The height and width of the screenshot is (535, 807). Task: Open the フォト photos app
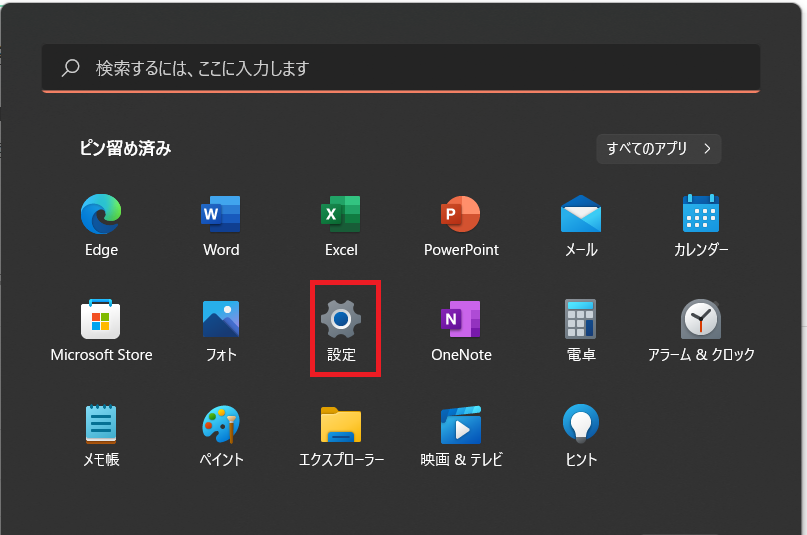[221, 330]
